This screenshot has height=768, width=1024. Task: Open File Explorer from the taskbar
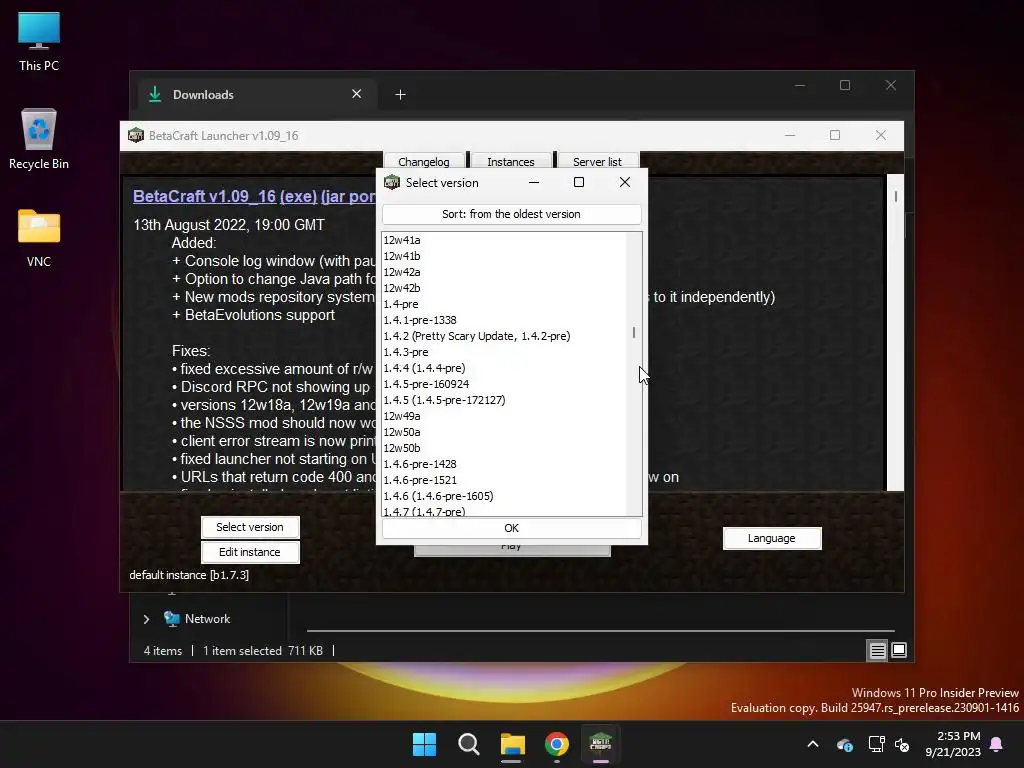click(513, 744)
